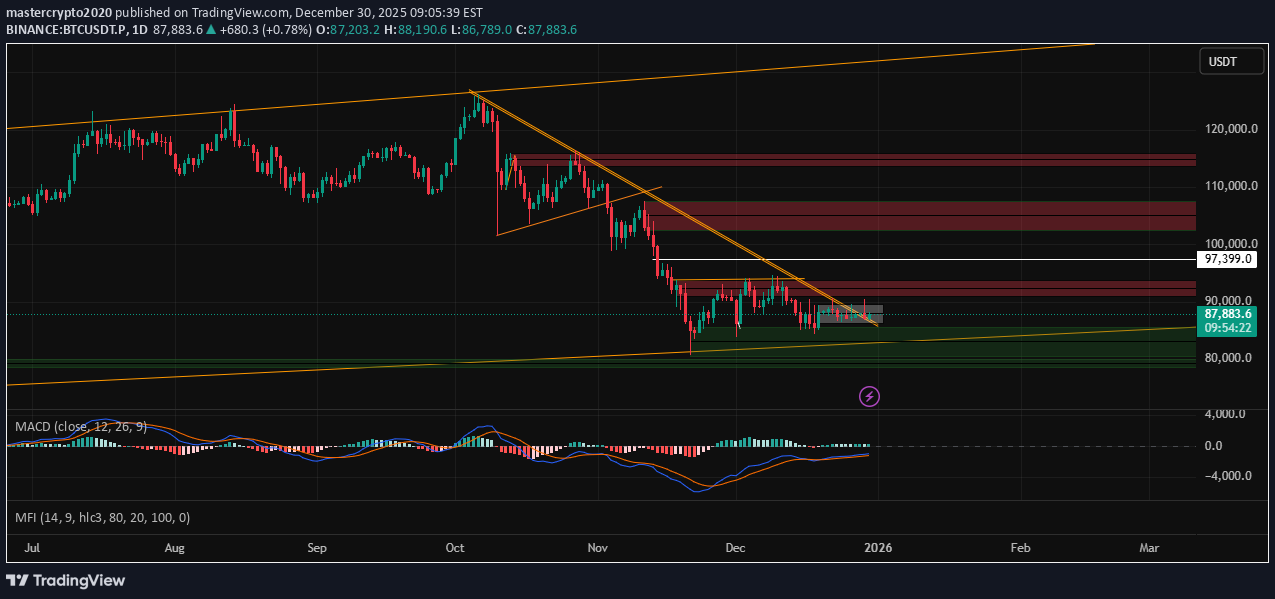
Task: Select the purple quick-trade lightning icon
Action: (x=869, y=396)
